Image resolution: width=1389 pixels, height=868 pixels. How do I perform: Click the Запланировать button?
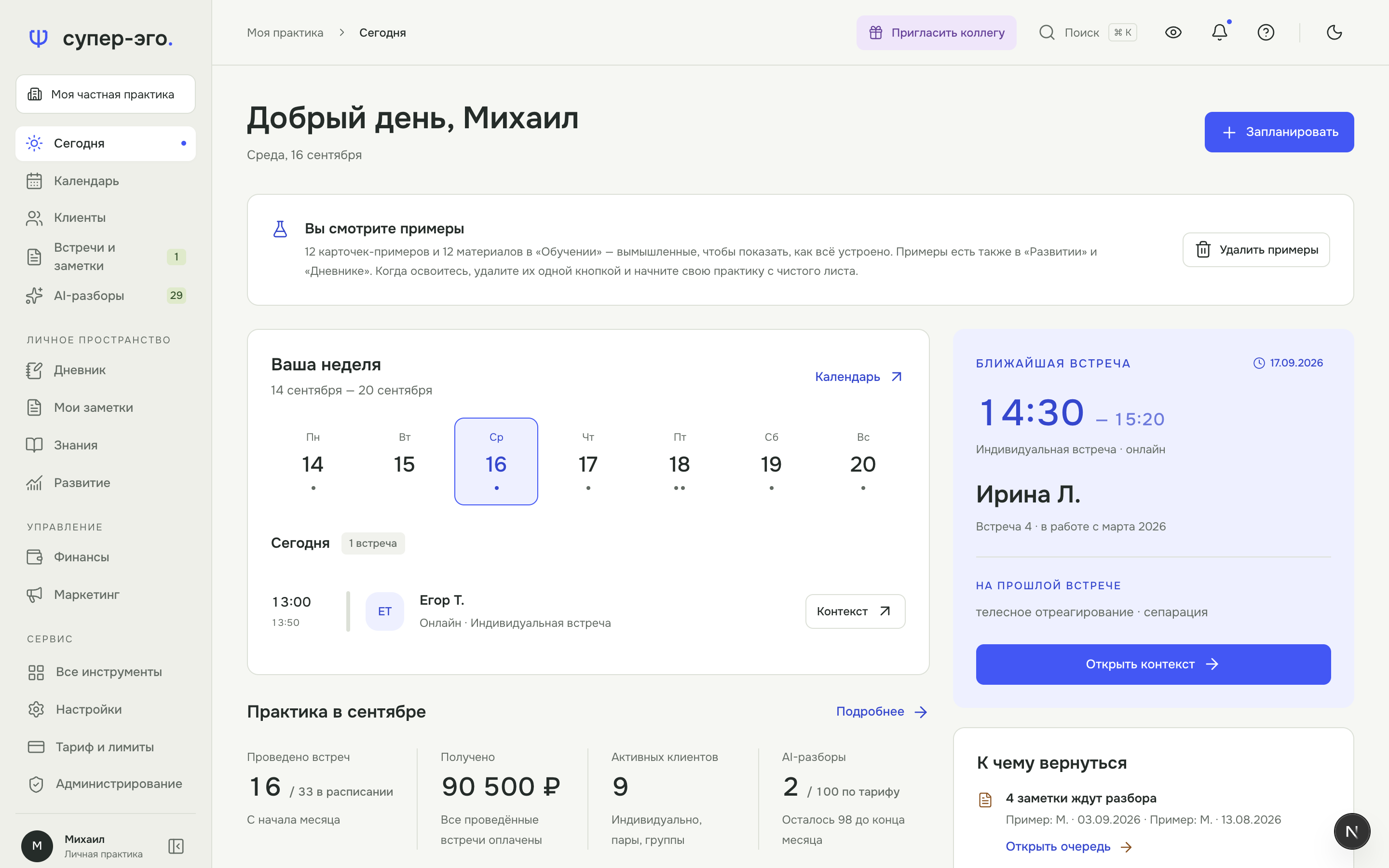click(x=1279, y=132)
